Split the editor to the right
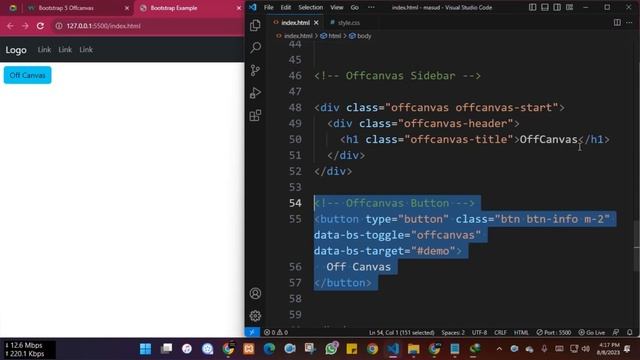The image size is (640, 360). [617, 22]
